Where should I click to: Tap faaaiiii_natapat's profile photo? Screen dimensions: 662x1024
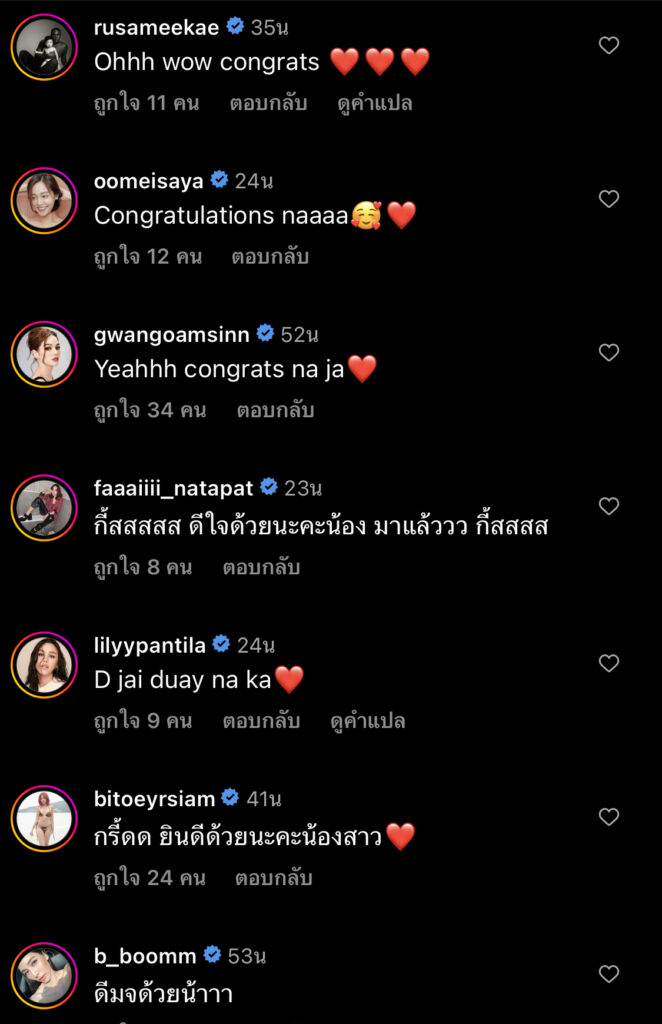point(44,508)
